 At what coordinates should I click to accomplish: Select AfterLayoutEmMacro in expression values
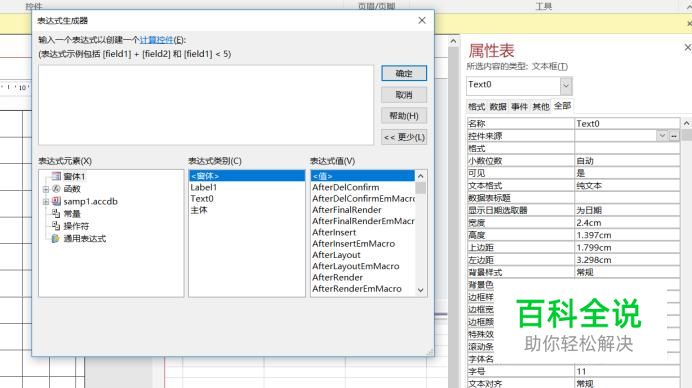pos(363,266)
